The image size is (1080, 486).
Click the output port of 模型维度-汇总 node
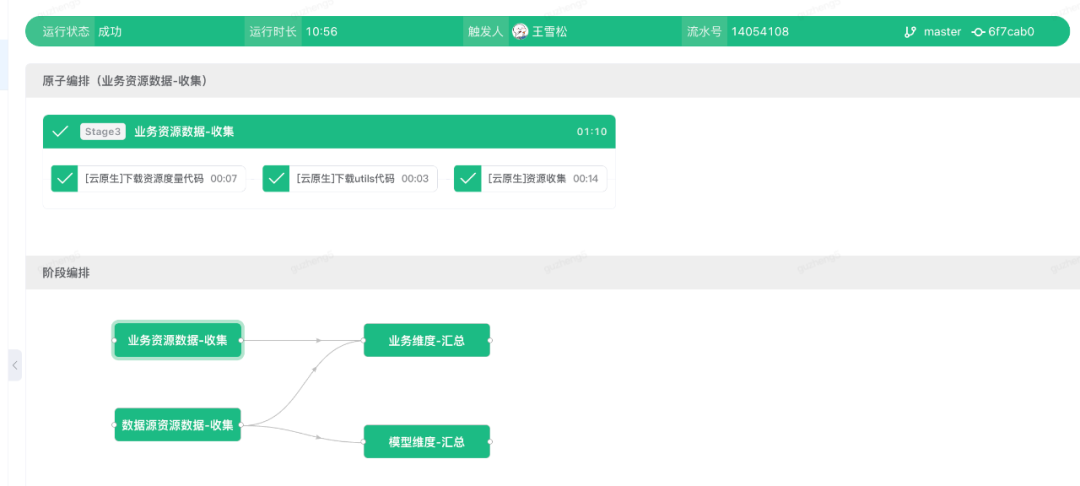pos(490,441)
